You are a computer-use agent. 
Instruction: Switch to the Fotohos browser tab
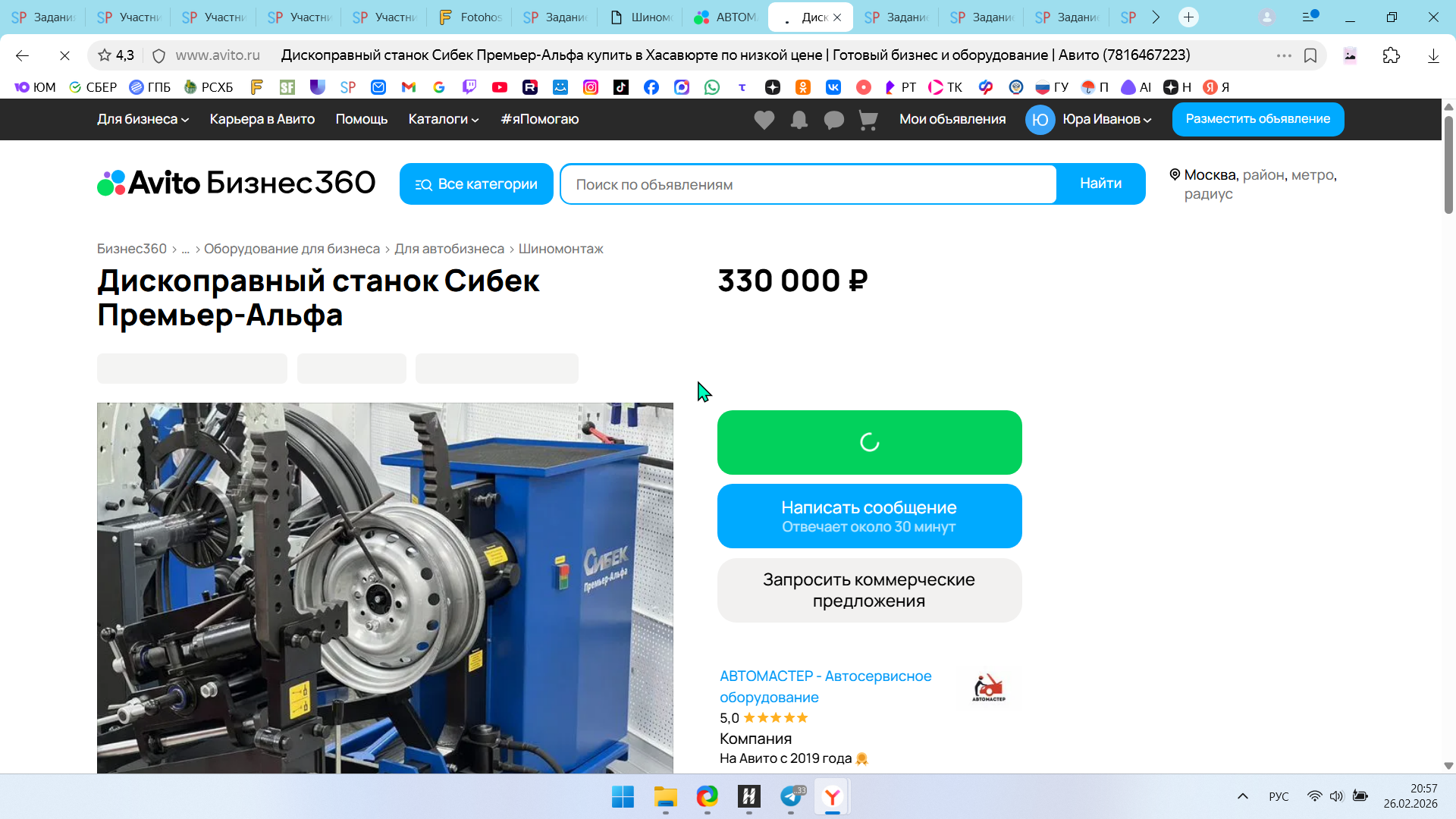point(470,17)
